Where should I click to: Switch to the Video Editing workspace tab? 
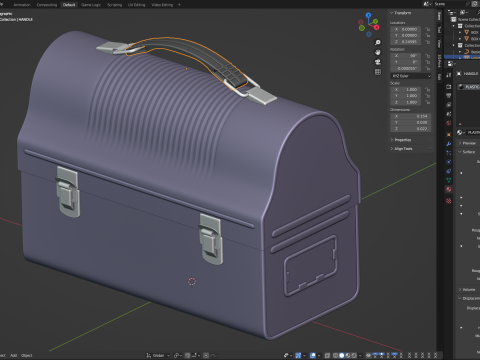(162, 5)
